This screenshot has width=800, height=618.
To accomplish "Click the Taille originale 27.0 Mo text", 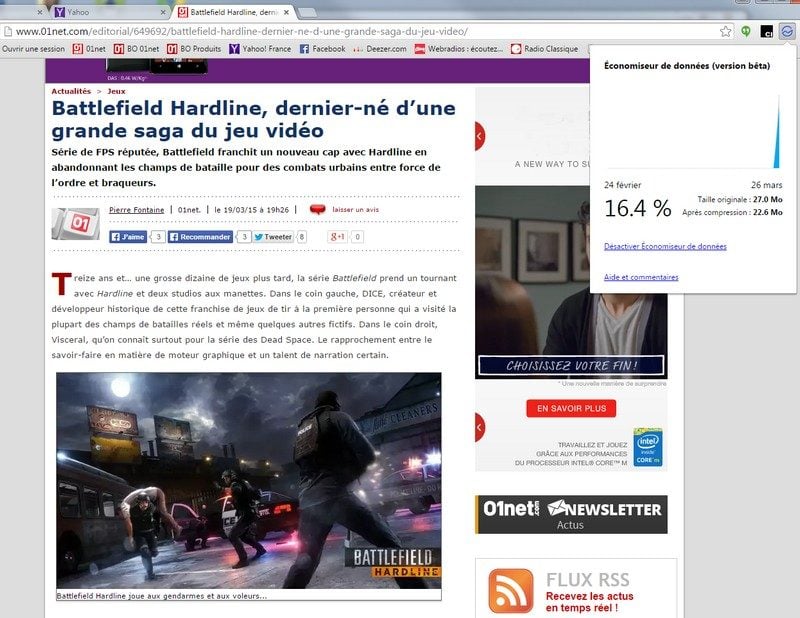I will [740, 200].
